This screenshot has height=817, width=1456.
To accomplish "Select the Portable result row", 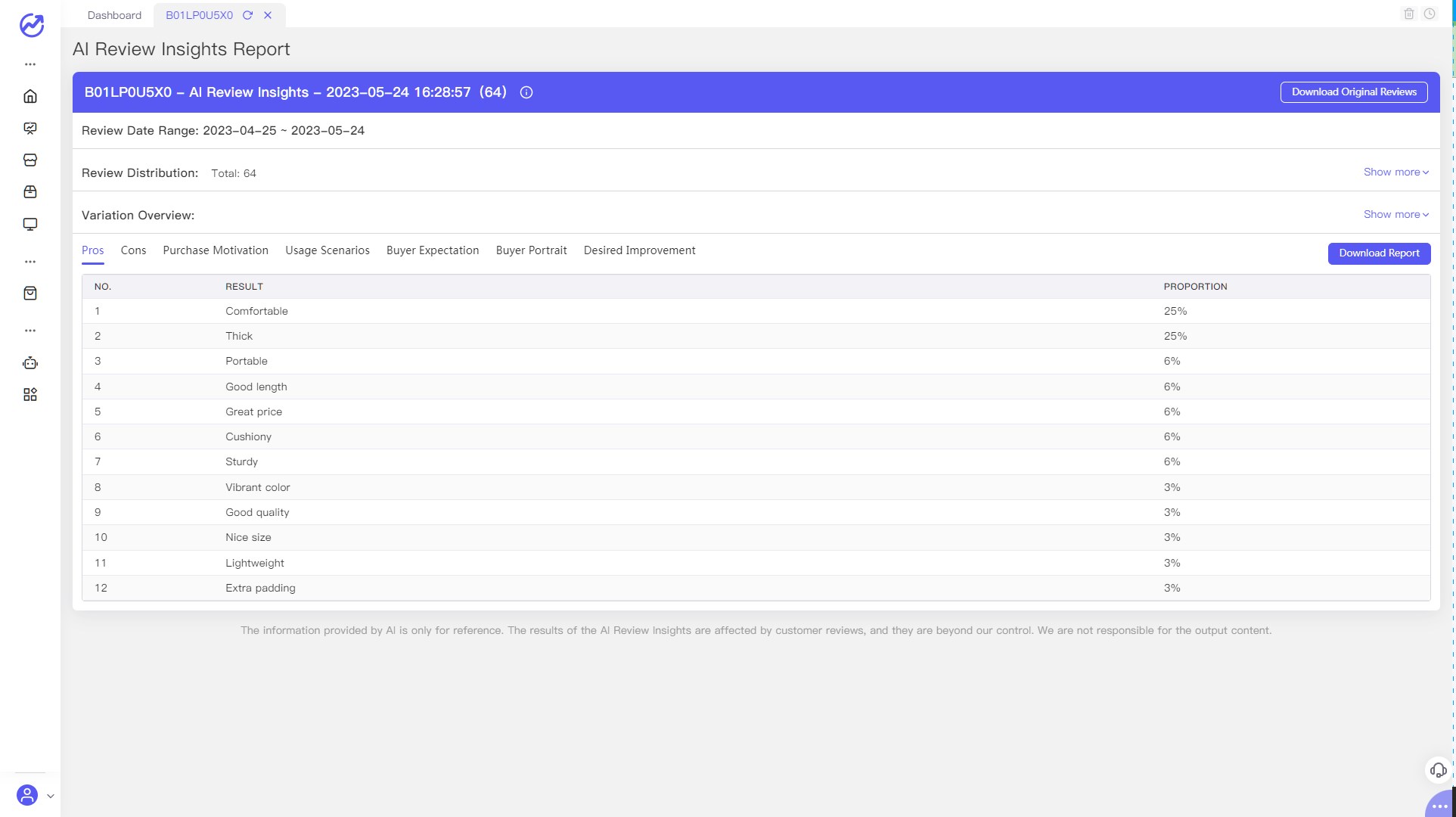I will (756, 361).
